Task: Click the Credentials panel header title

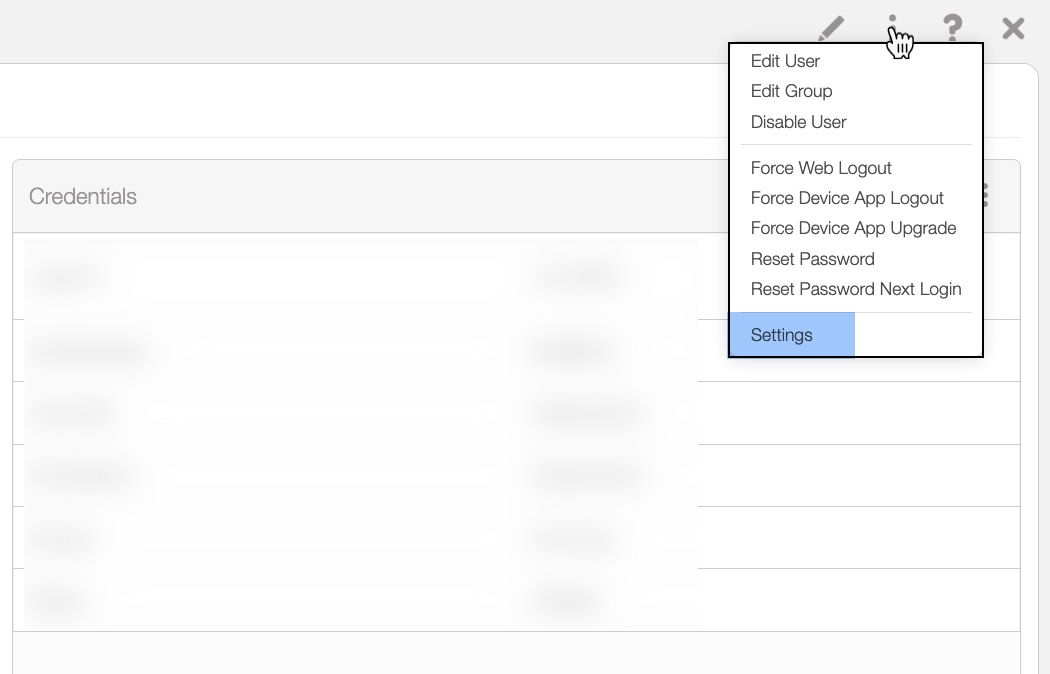Action: (x=83, y=197)
